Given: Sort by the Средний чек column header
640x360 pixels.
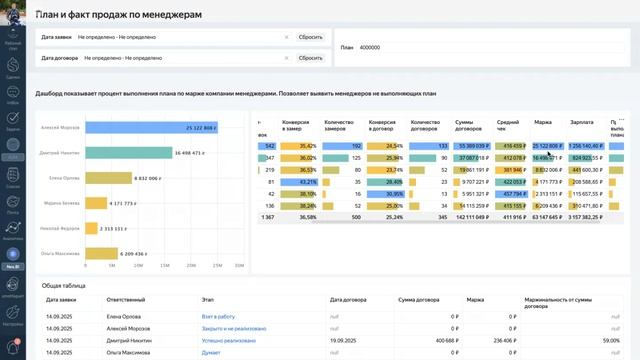Looking at the screenshot, I should (x=508, y=125).
